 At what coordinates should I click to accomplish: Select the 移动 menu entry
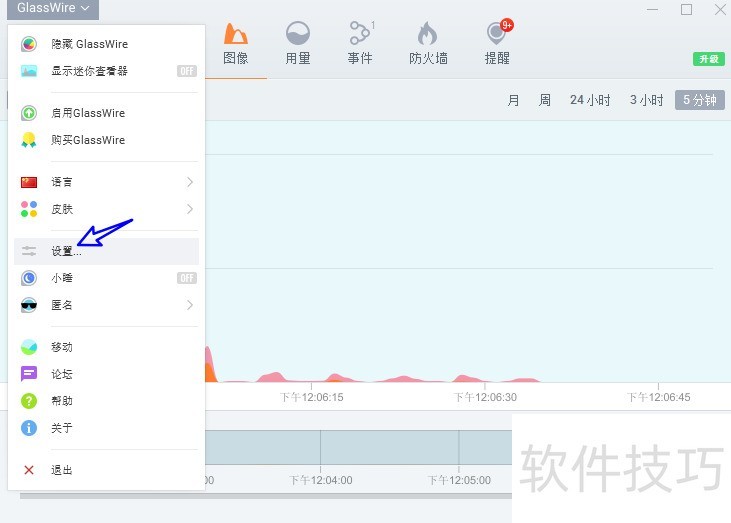click(x=106, y=347)
